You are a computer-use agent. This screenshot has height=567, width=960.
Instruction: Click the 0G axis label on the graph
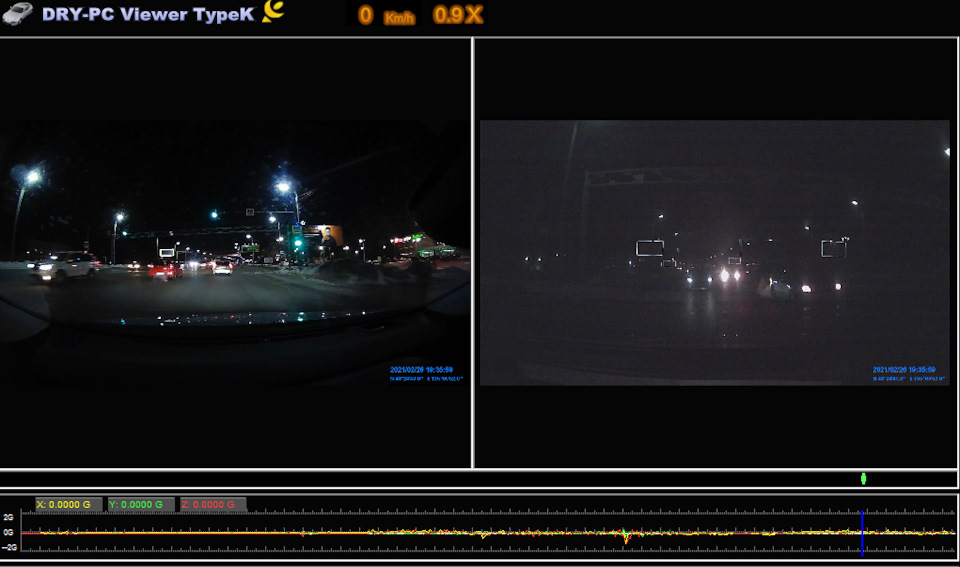point(8,533)
